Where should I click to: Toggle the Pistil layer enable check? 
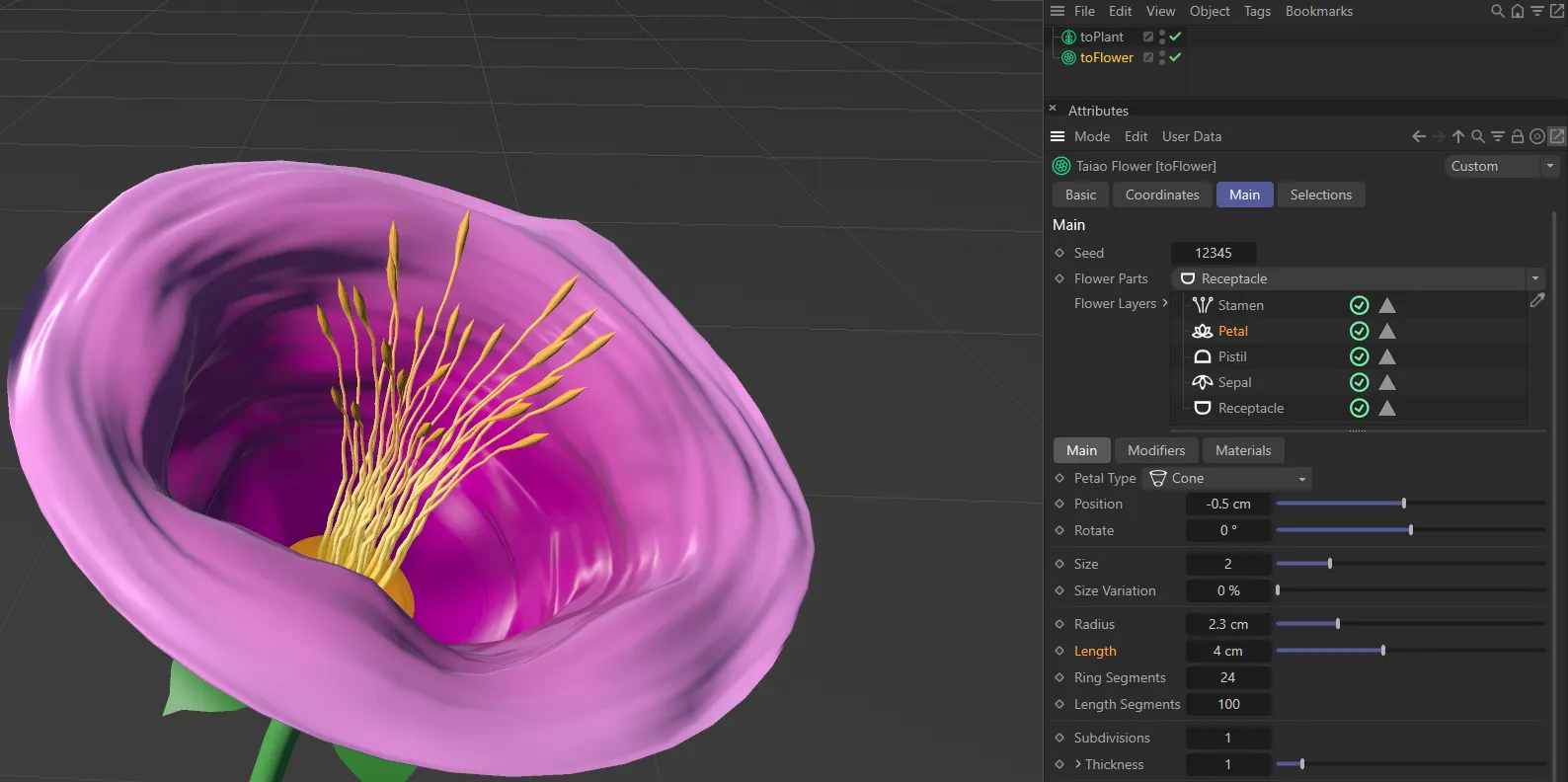coord(1360,356)
